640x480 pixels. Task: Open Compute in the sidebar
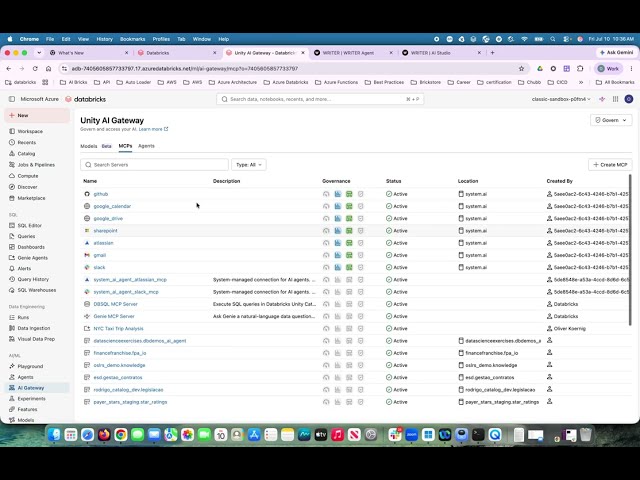[x=28, y=176]
